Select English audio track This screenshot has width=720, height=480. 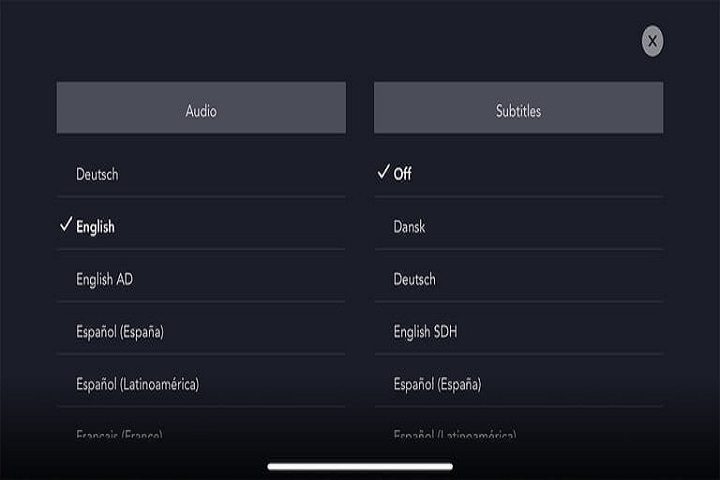pos(95,227)
